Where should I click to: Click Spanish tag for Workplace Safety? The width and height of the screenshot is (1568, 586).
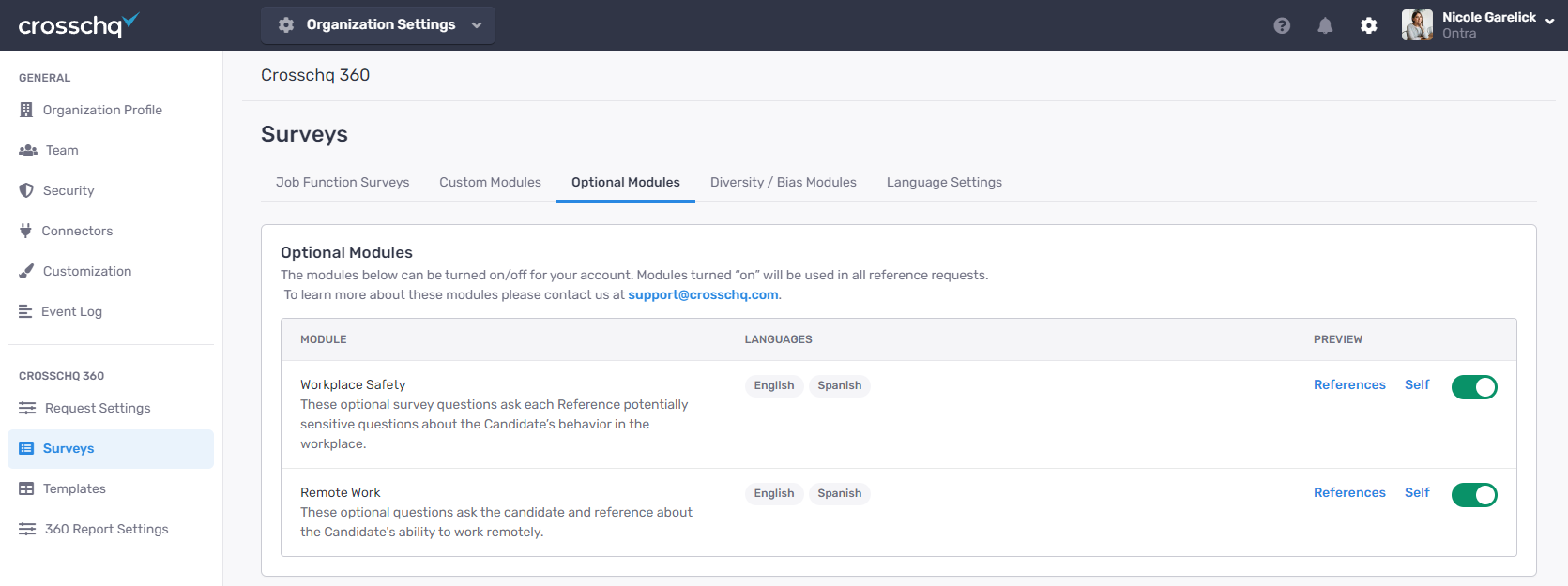(840, 385)
